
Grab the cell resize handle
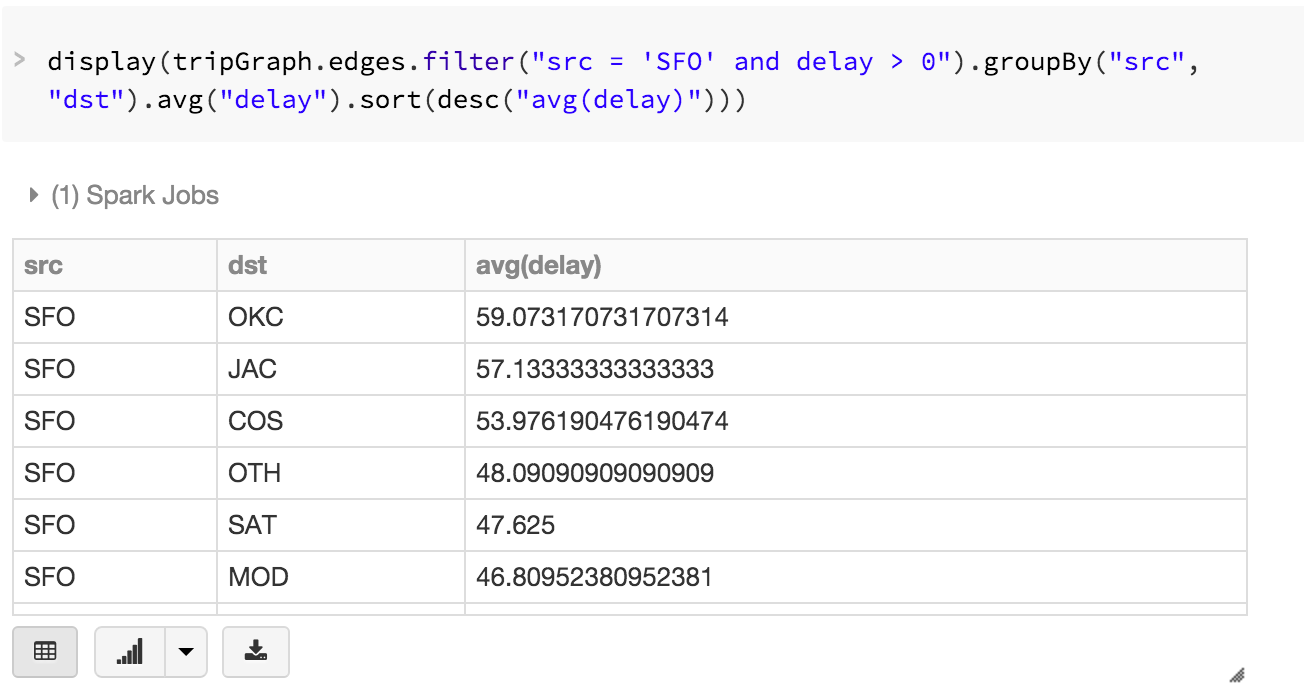pyautogui.click(x=1236, y=675)
